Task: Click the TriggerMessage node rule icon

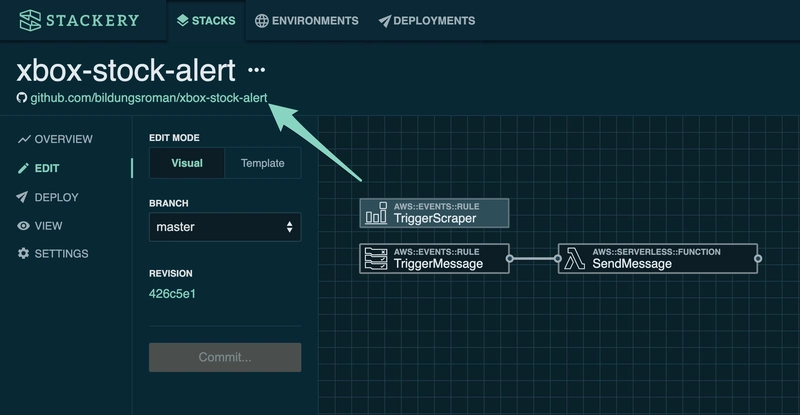Action: (376, 258)
